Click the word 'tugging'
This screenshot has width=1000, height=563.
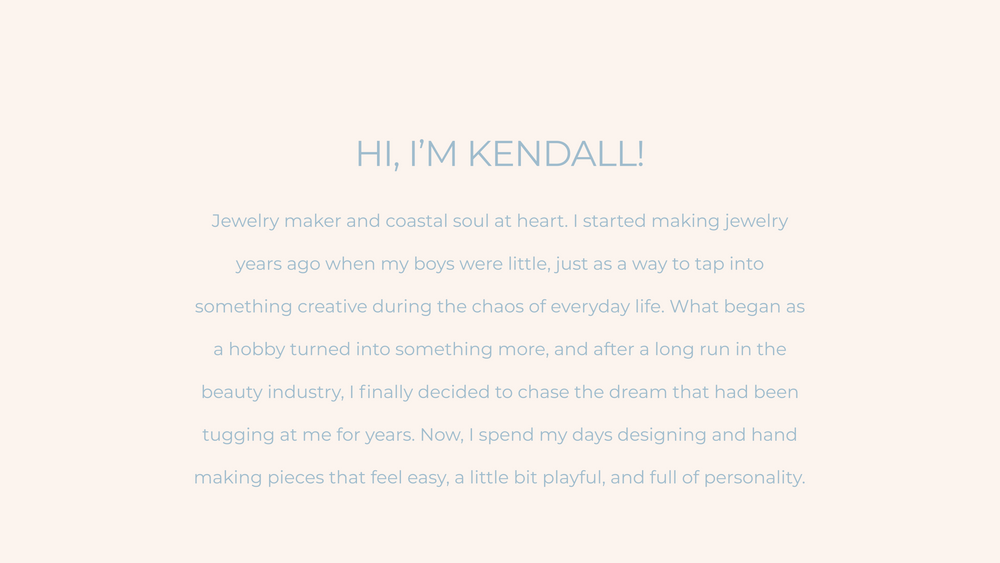tap(239, 435)
